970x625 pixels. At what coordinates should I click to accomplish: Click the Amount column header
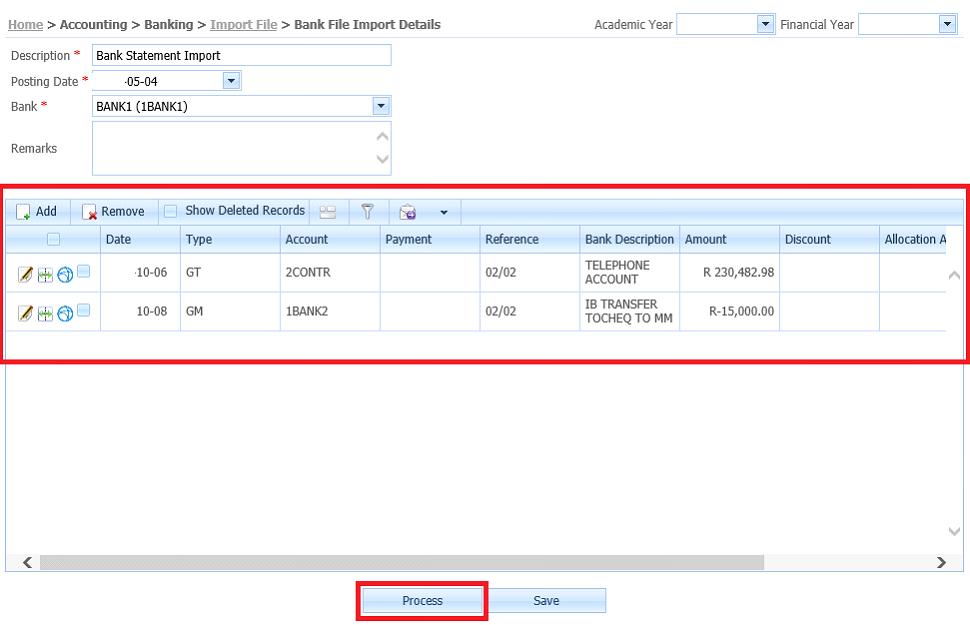pos(729,239)
